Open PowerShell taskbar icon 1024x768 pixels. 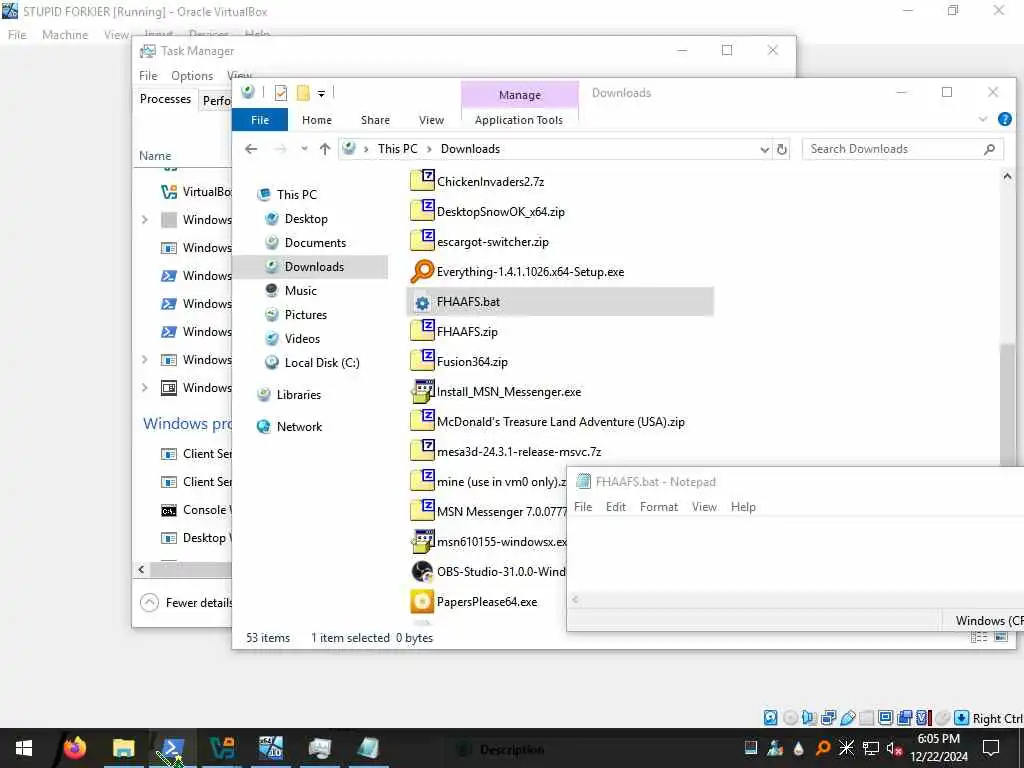pyautogui.click(x=172, y=747)
